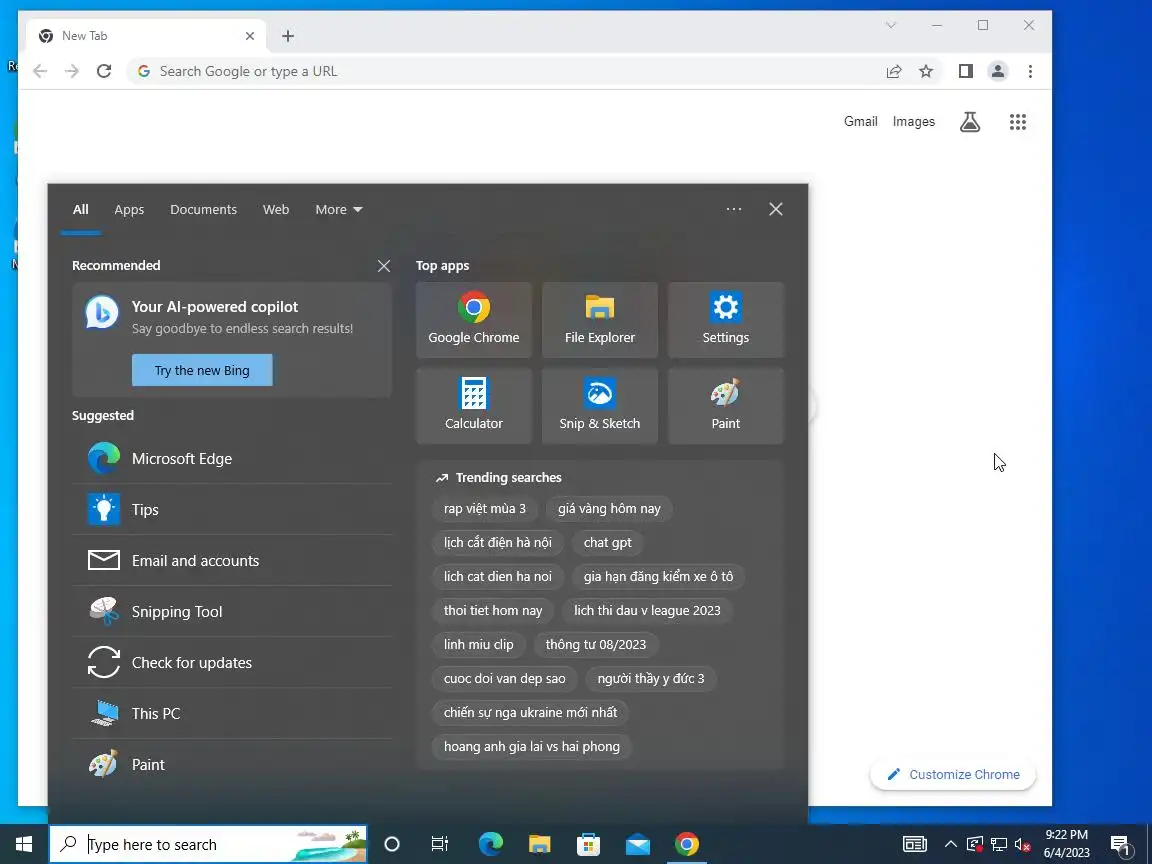Open Cortana circle on taskbar
Screen dimensions: 1152x864
[x=392, y=844]
